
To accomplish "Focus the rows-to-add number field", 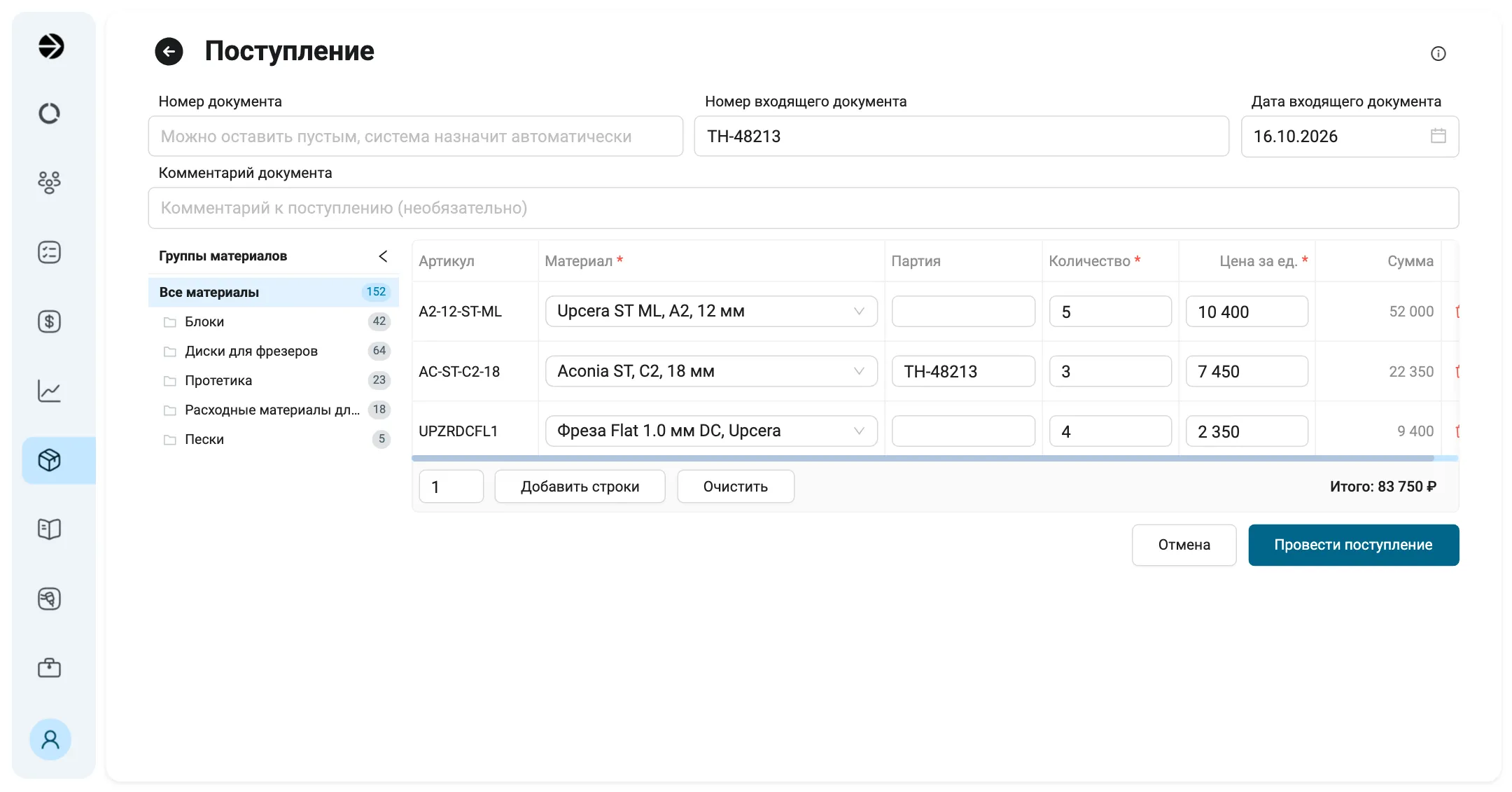I will pos(451,486).
